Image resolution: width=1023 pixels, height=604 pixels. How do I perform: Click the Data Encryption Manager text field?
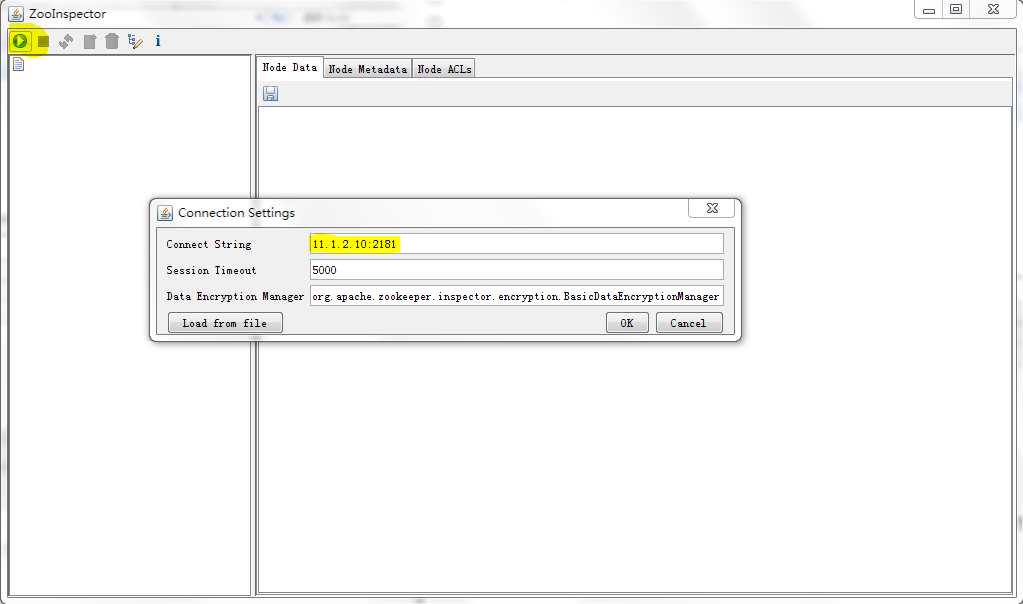click(x=516, y=296)
